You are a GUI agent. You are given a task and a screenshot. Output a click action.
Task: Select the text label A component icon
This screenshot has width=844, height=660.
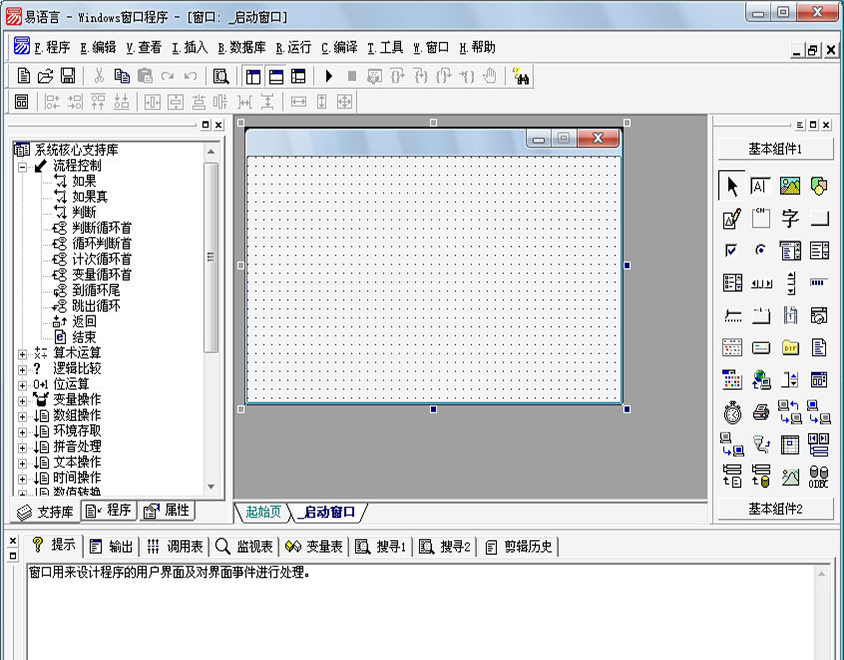[760, 186]
